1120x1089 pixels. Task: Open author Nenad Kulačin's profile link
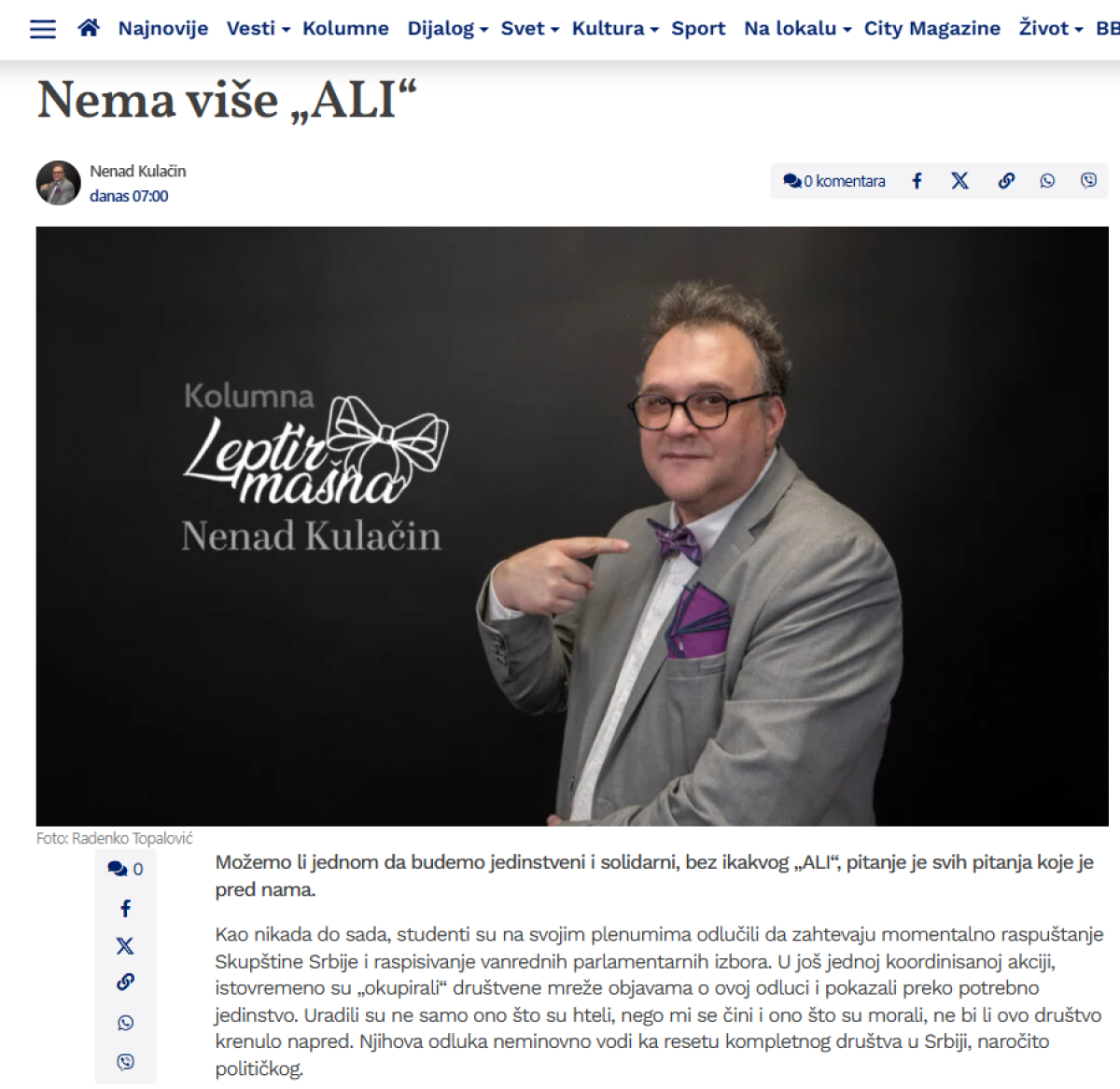[138, 171]
